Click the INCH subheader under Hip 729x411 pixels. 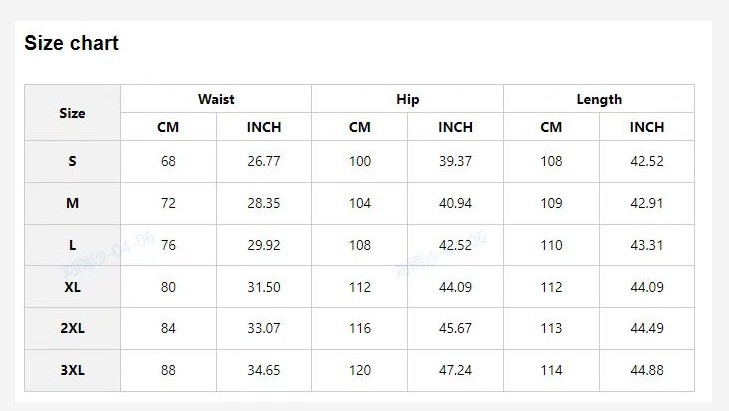455,127
